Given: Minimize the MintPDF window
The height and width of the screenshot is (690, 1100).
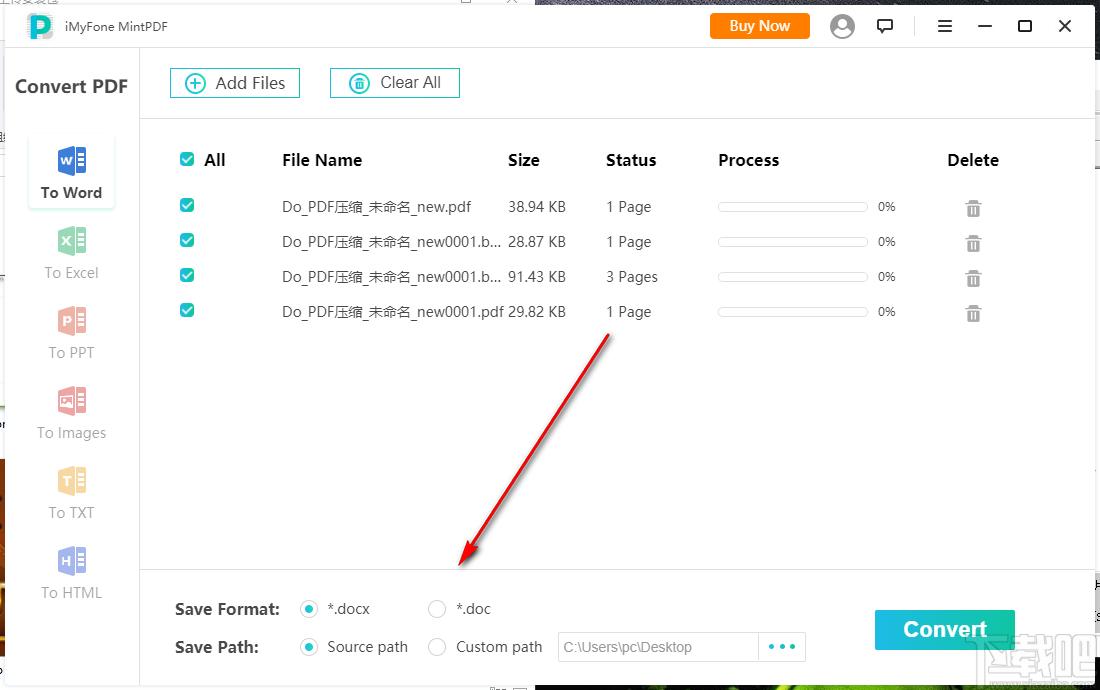Looking at the screenshot, I should (985, 26).
